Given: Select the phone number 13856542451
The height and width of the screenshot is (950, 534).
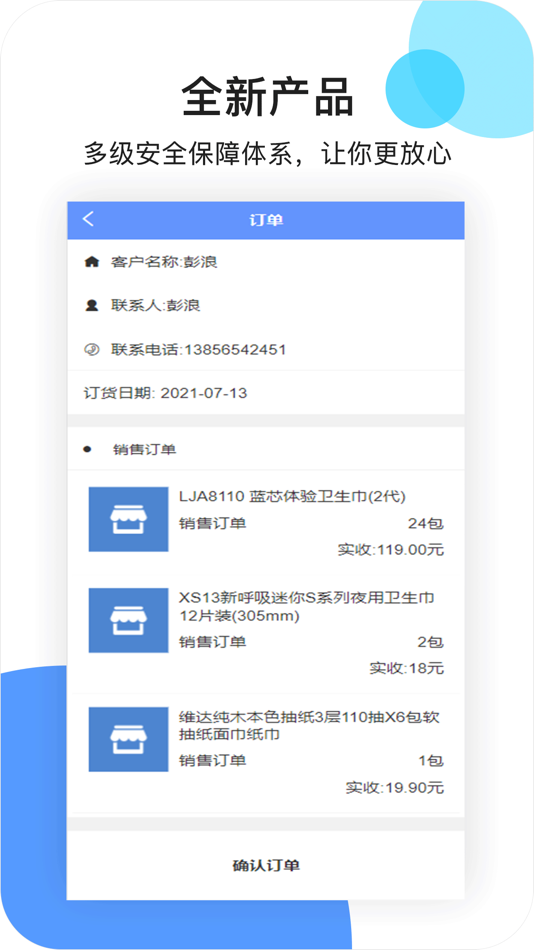Looking at the screenshot, I should tap(235, 350).
